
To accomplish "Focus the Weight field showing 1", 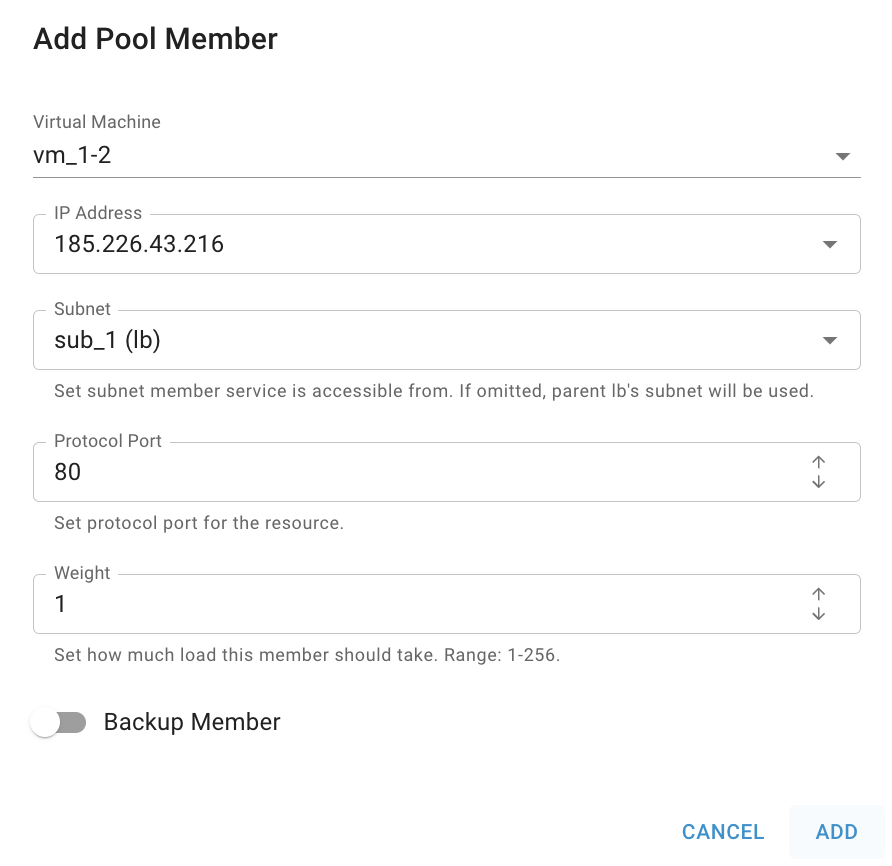I will (x=447, y=604).
